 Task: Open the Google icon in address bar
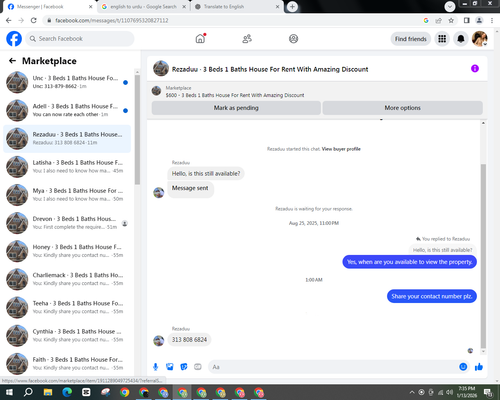pos(426,21)
